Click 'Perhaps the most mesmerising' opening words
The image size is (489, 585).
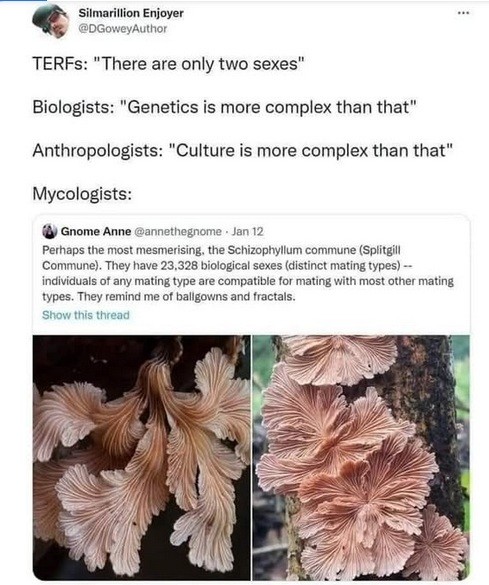(123, 250)
